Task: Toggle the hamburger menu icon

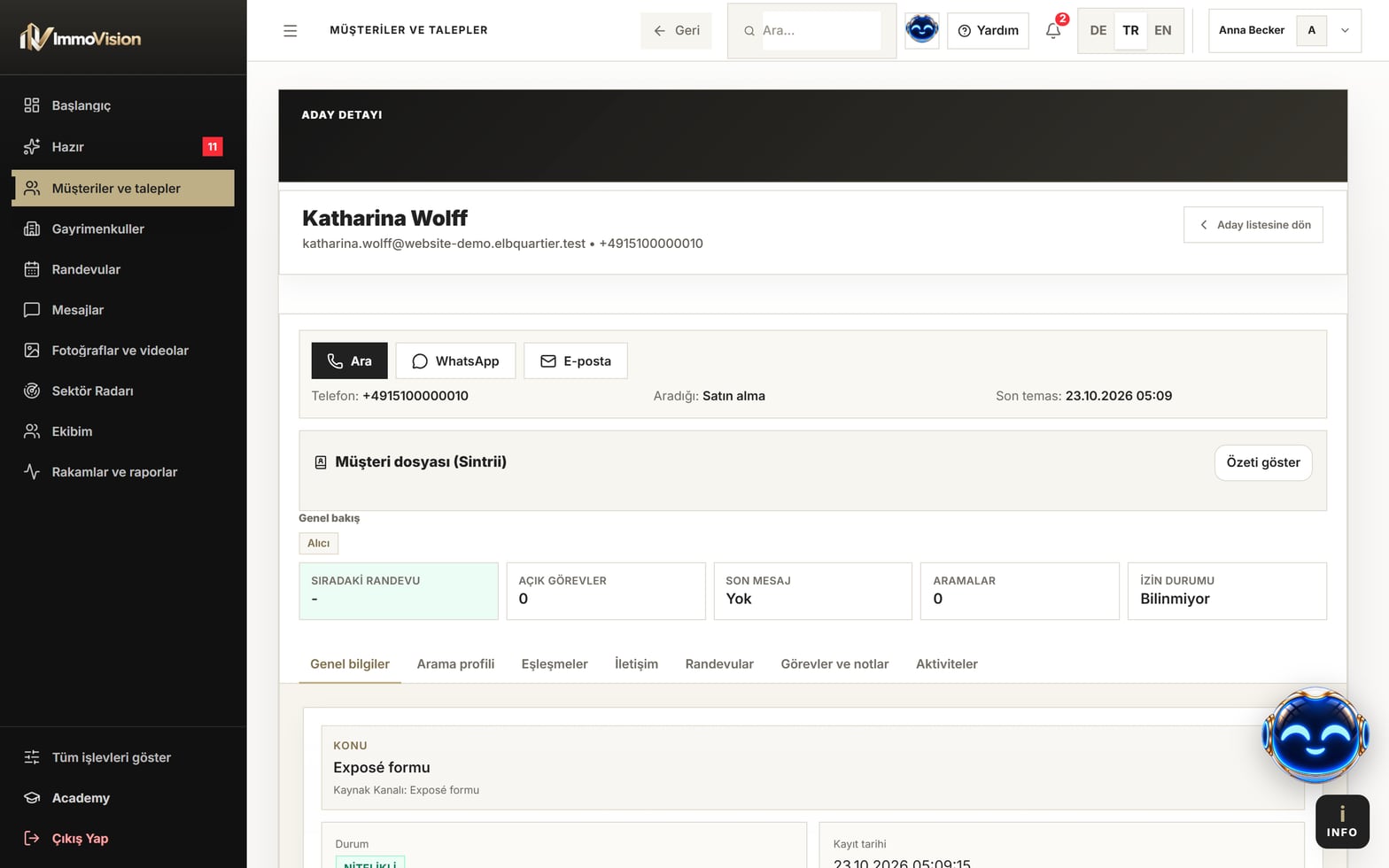Action: tap(290, 30)
